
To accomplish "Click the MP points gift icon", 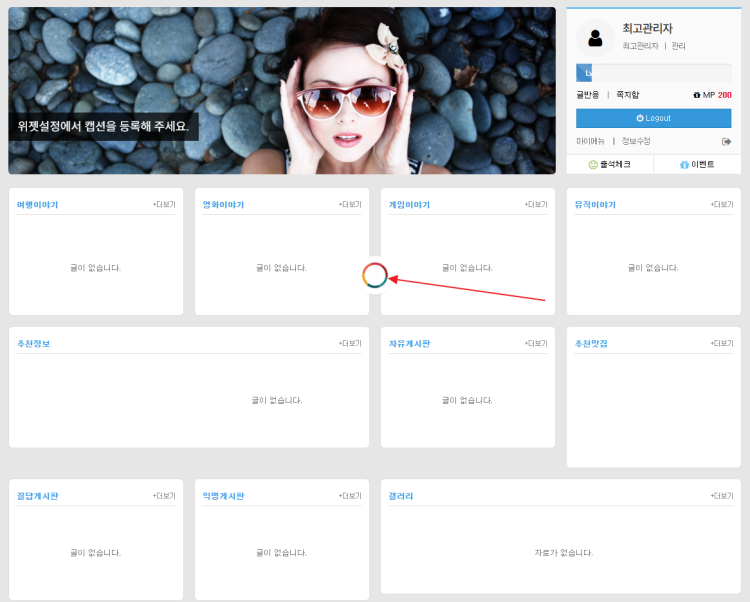I will 696,95.
